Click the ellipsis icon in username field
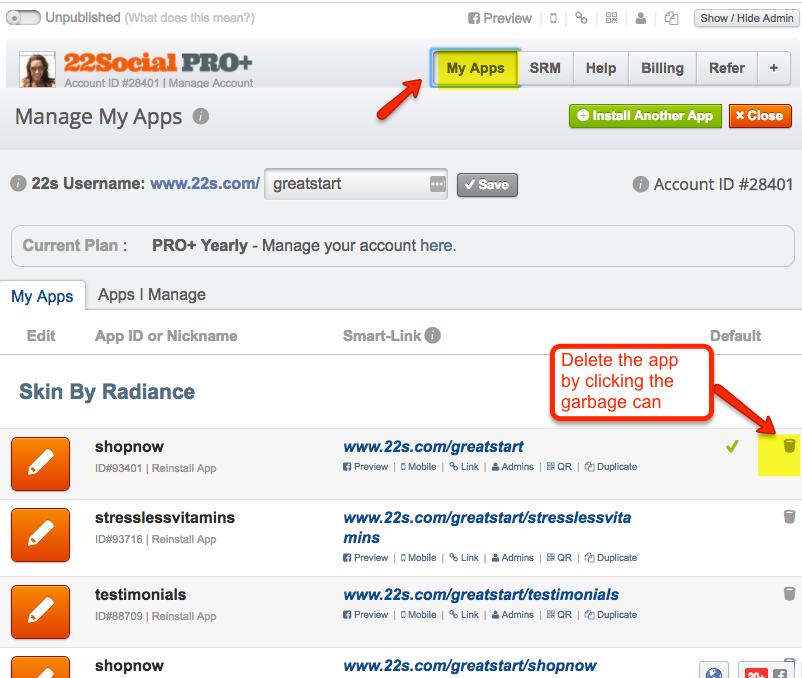Screen dimensions: 802x678 tap(438, 184)
